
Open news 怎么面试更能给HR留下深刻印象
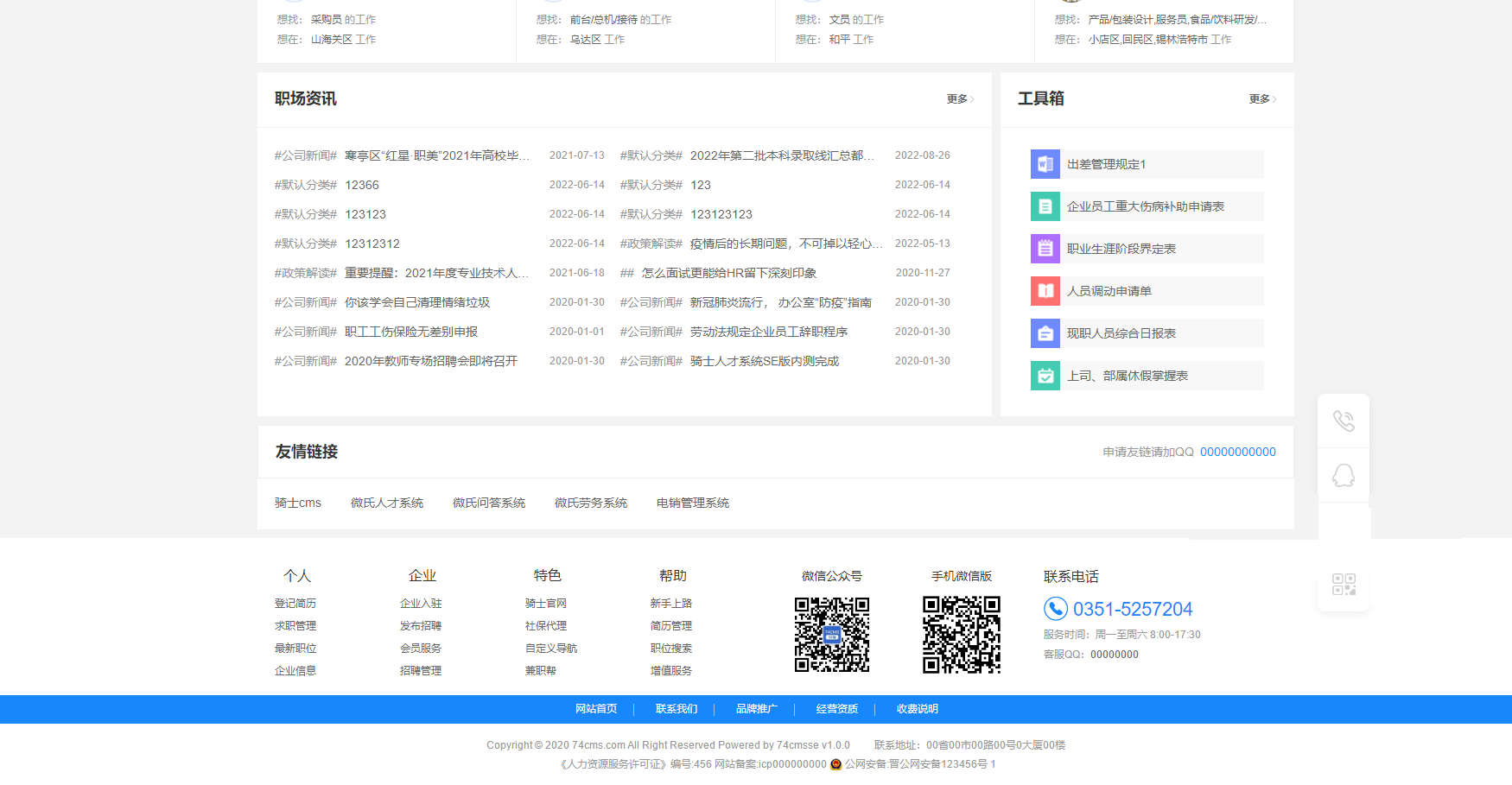pos(729,273)
